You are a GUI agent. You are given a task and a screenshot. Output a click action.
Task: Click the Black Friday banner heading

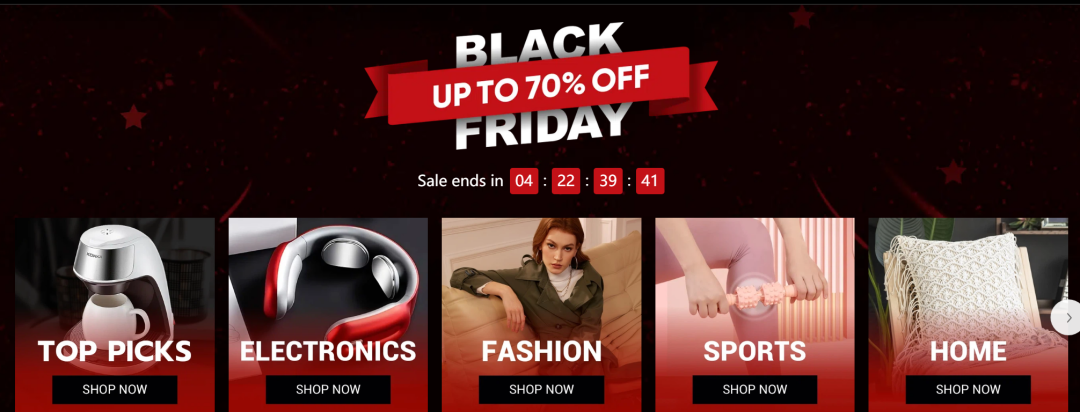(541, 86)
